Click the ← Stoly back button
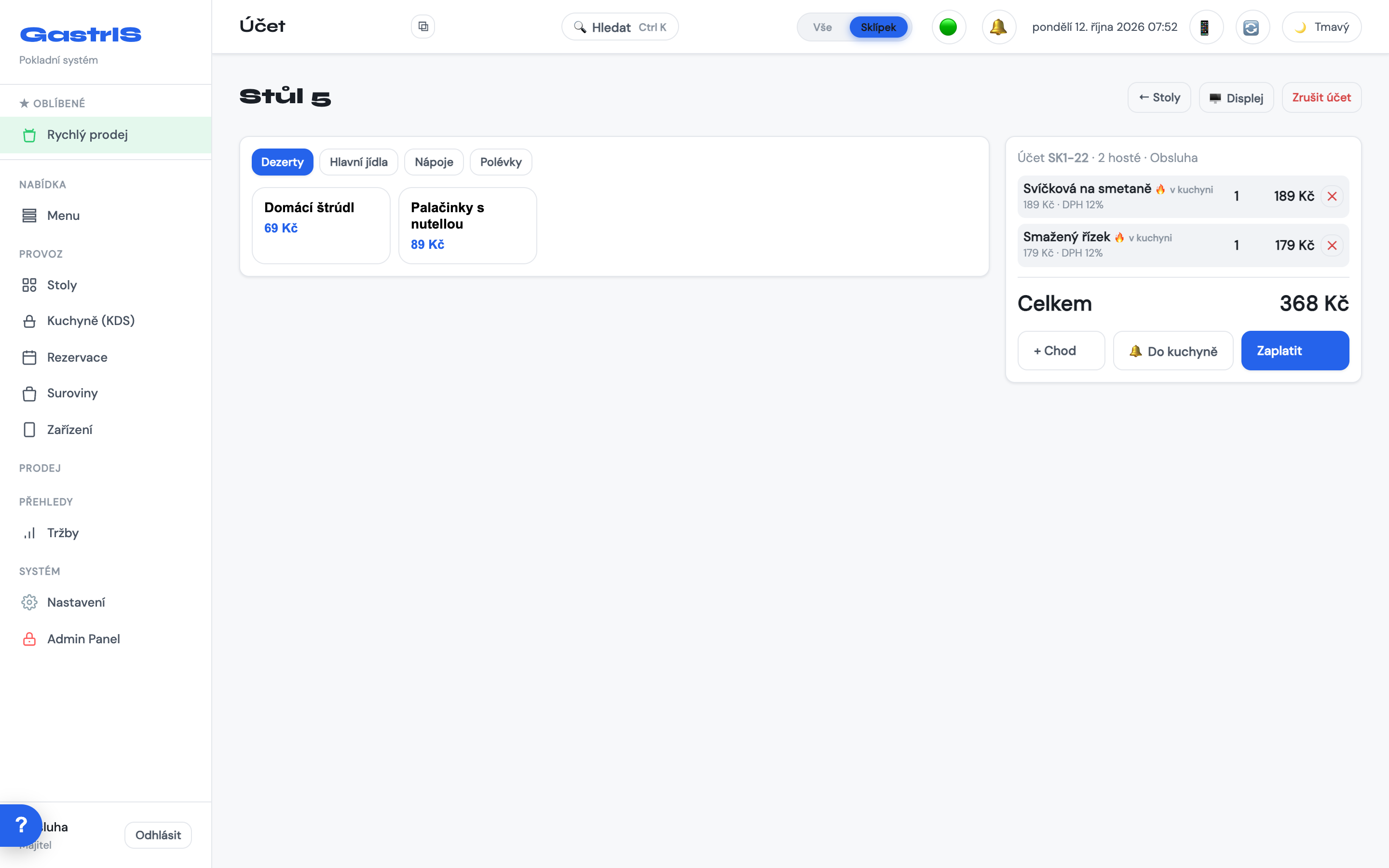Image resolution: width=1389 pixels, height=868 pixels. tap(1159, 97)
